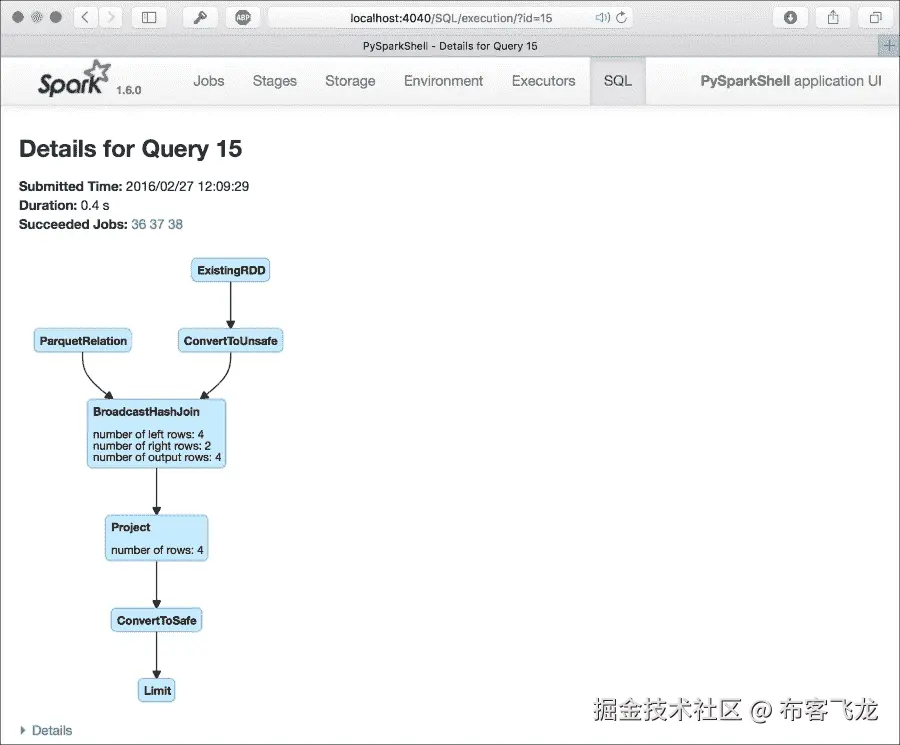
Task: Click the Project node showing row count
Action: (x=156, y=537)
